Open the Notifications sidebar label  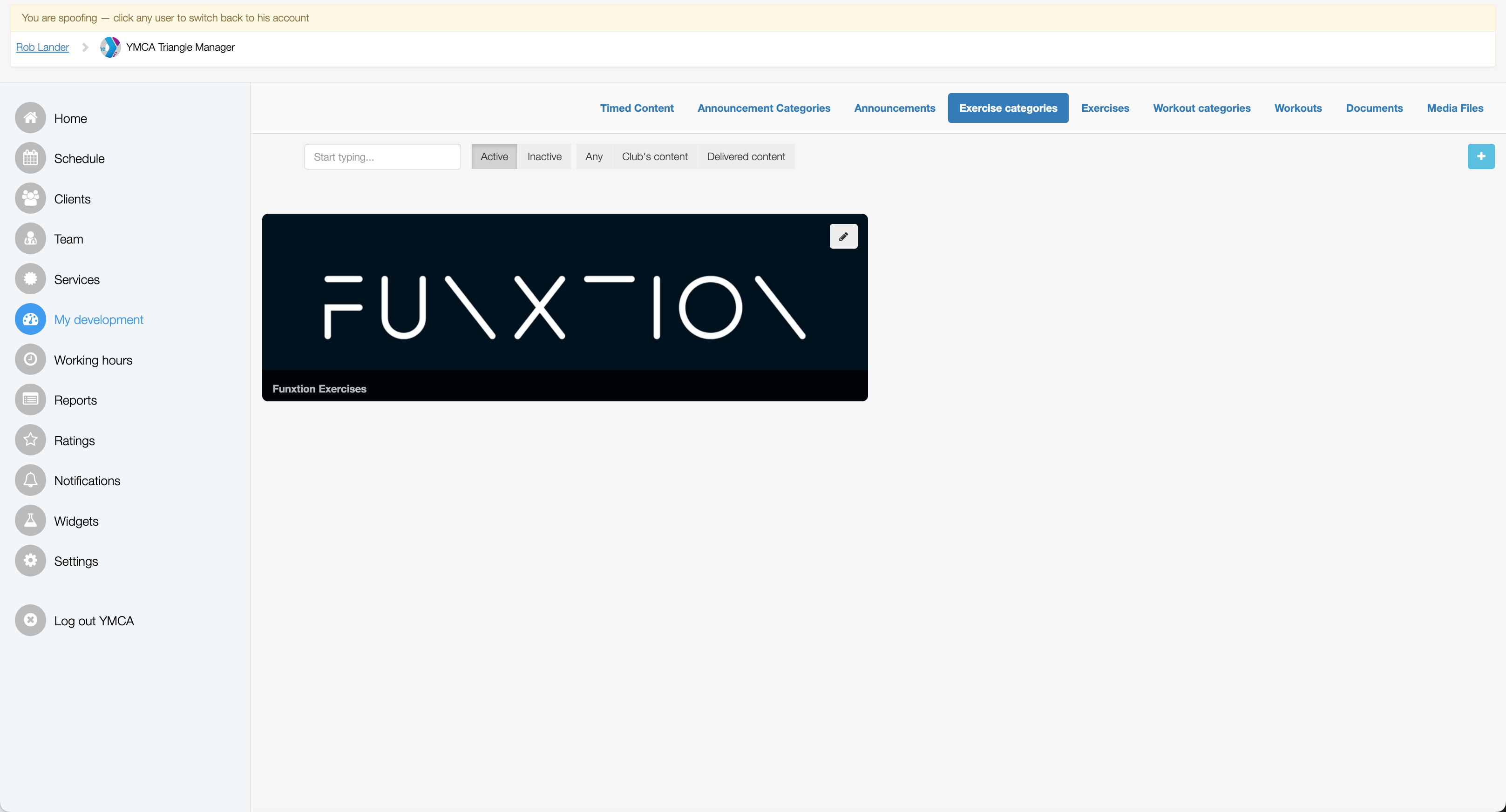click(87, 481)
